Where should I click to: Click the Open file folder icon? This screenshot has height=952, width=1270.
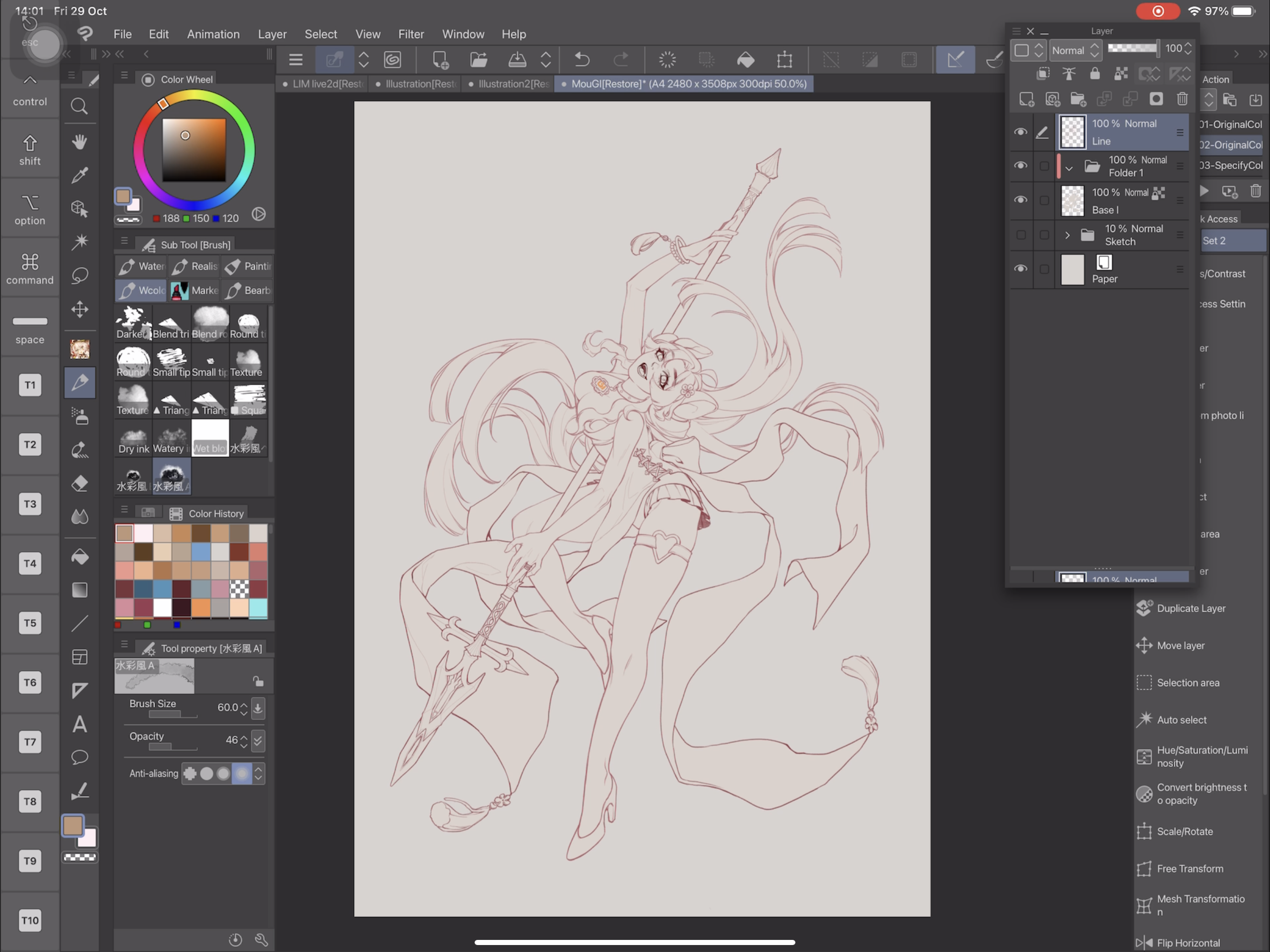(x=478, y=59)
